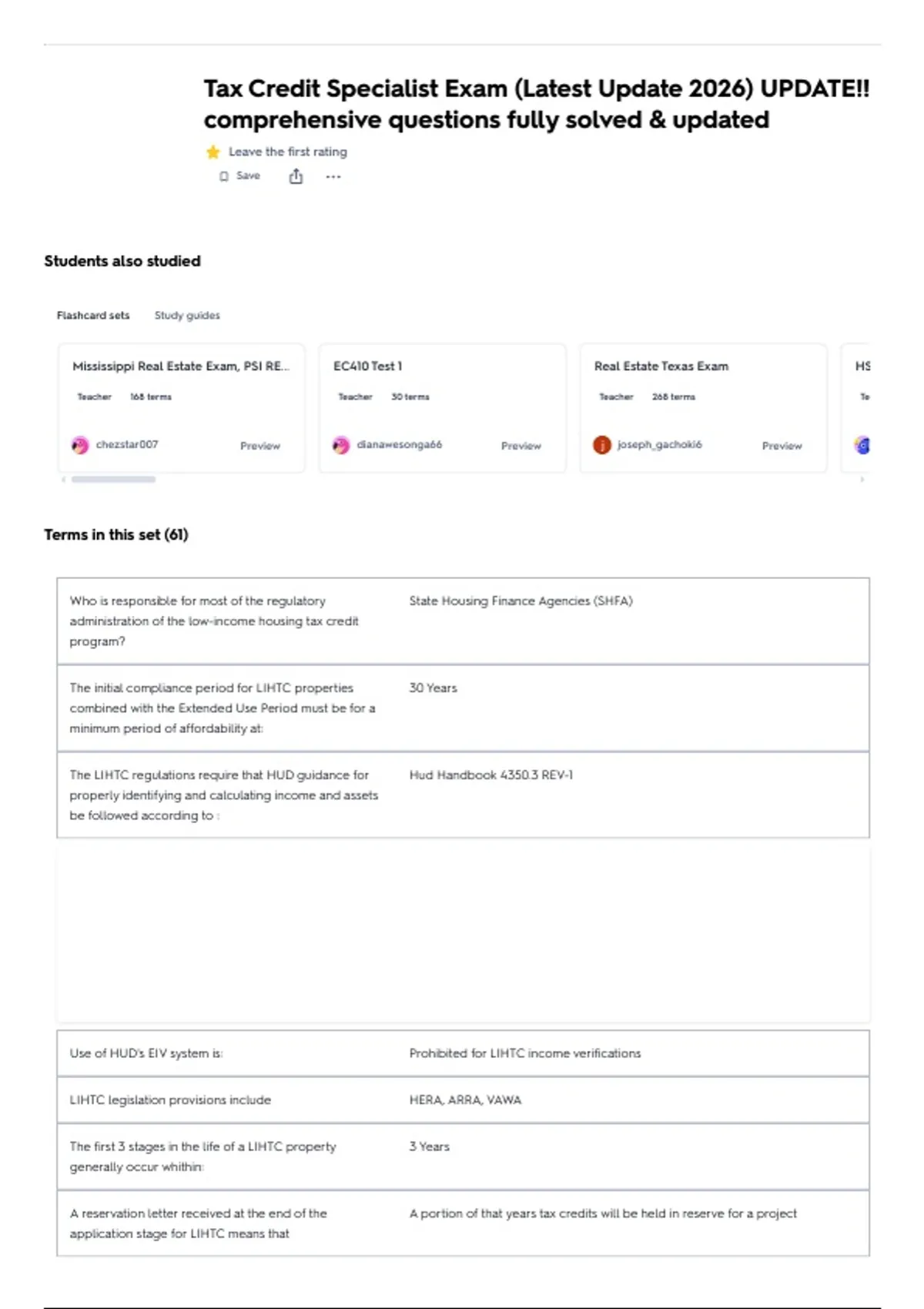This screenshot has width=924, height=1309.
Task: Click the partially visible fourth card avatar
Action: pyautogui.click(x=862, y=445)
